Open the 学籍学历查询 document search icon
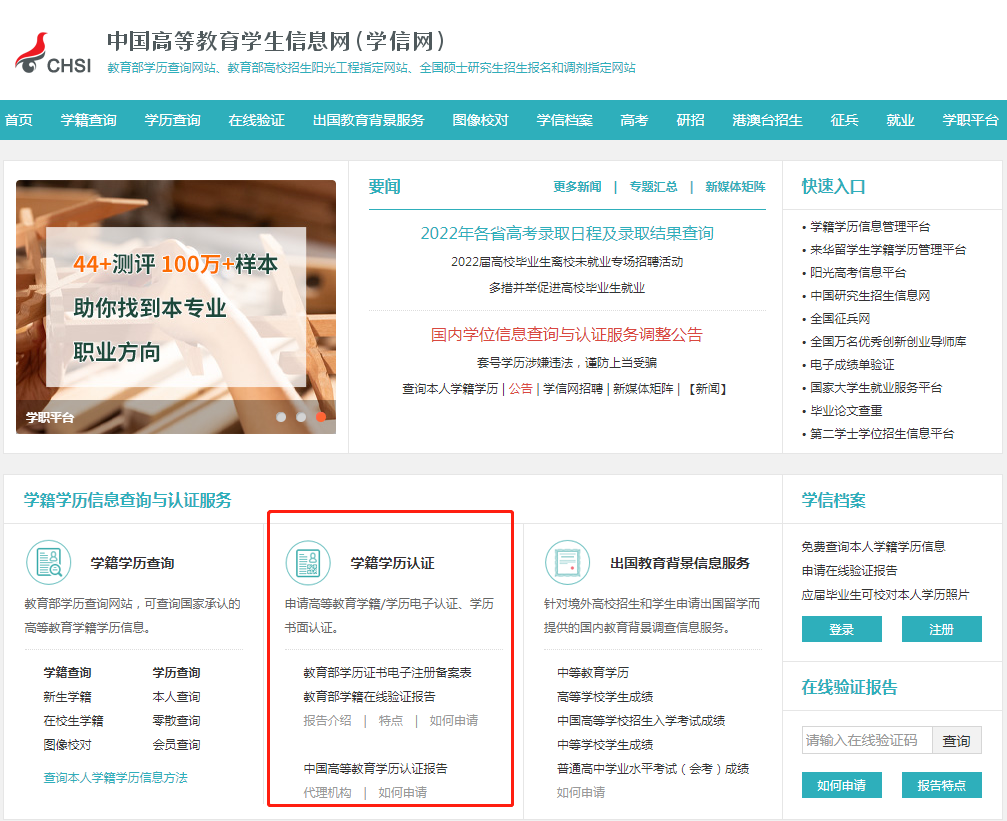The width and height of the screenshot is (1007, 821). 49,562
